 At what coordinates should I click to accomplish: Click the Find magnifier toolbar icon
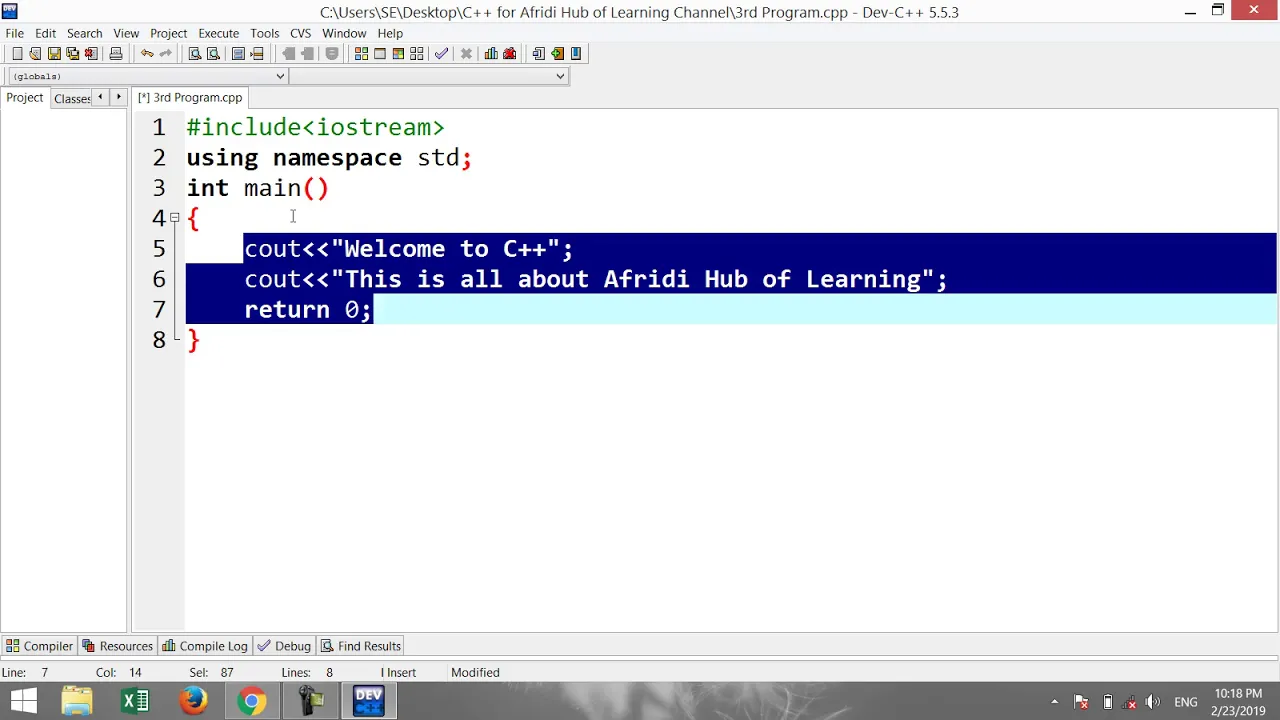click(x=195, y=54)
